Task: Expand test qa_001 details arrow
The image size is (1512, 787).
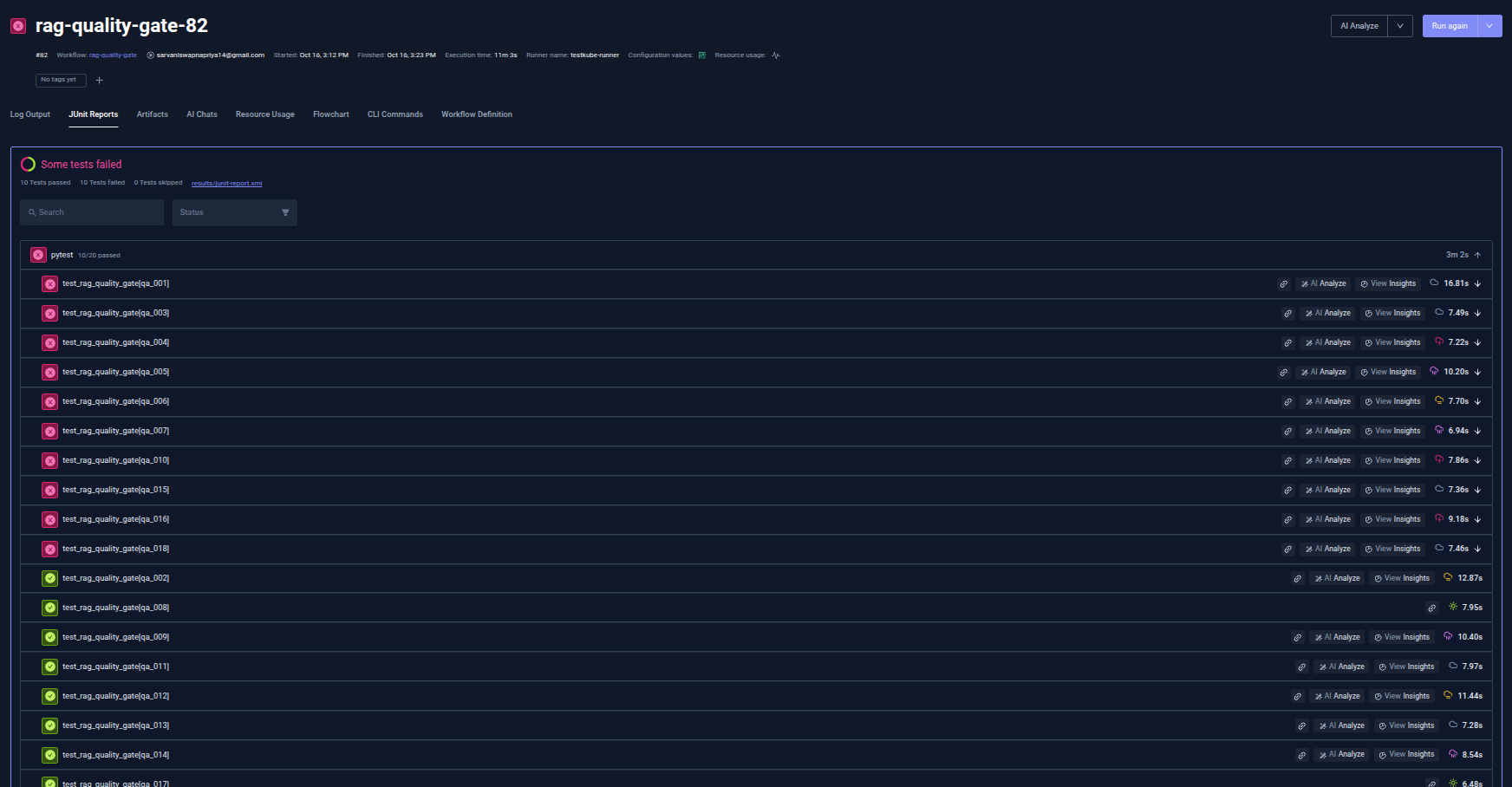Action: pyautogui.click(x=1477, y=283)
